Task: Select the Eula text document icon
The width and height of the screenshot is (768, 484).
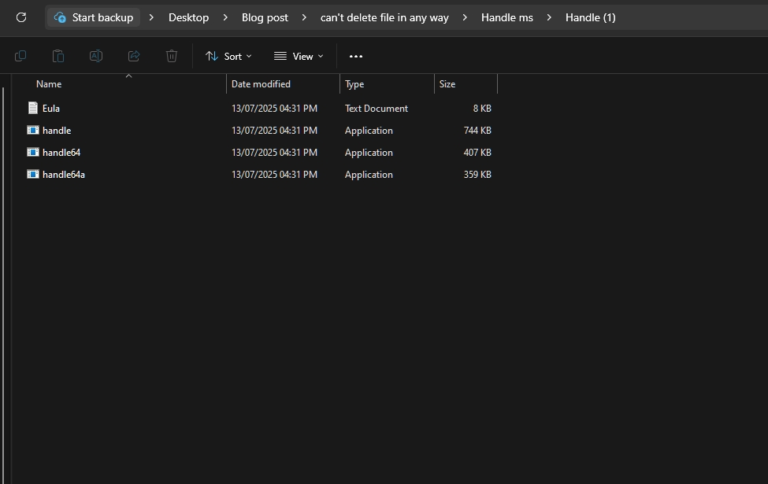Action: 33,108
